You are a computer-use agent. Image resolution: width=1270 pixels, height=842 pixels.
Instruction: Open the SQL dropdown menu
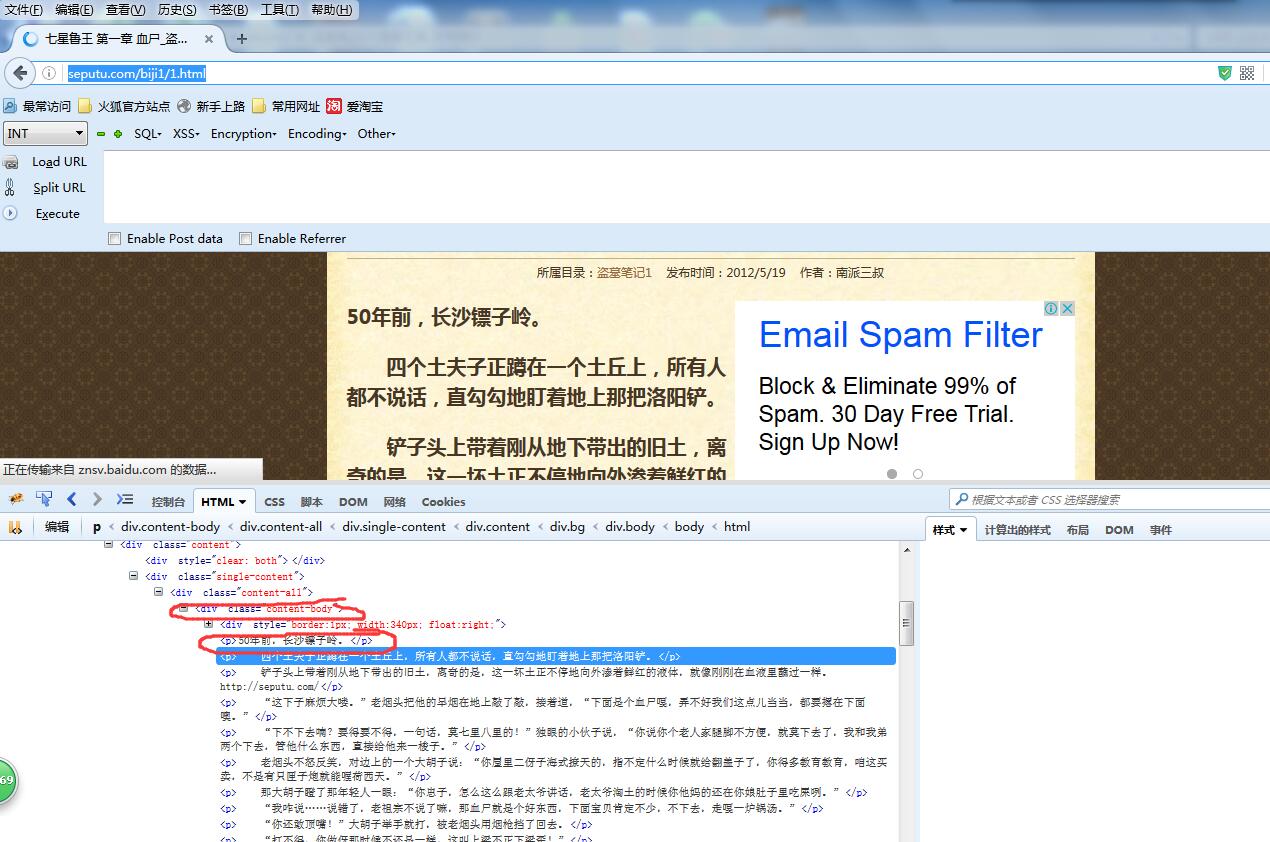point(148,134)
